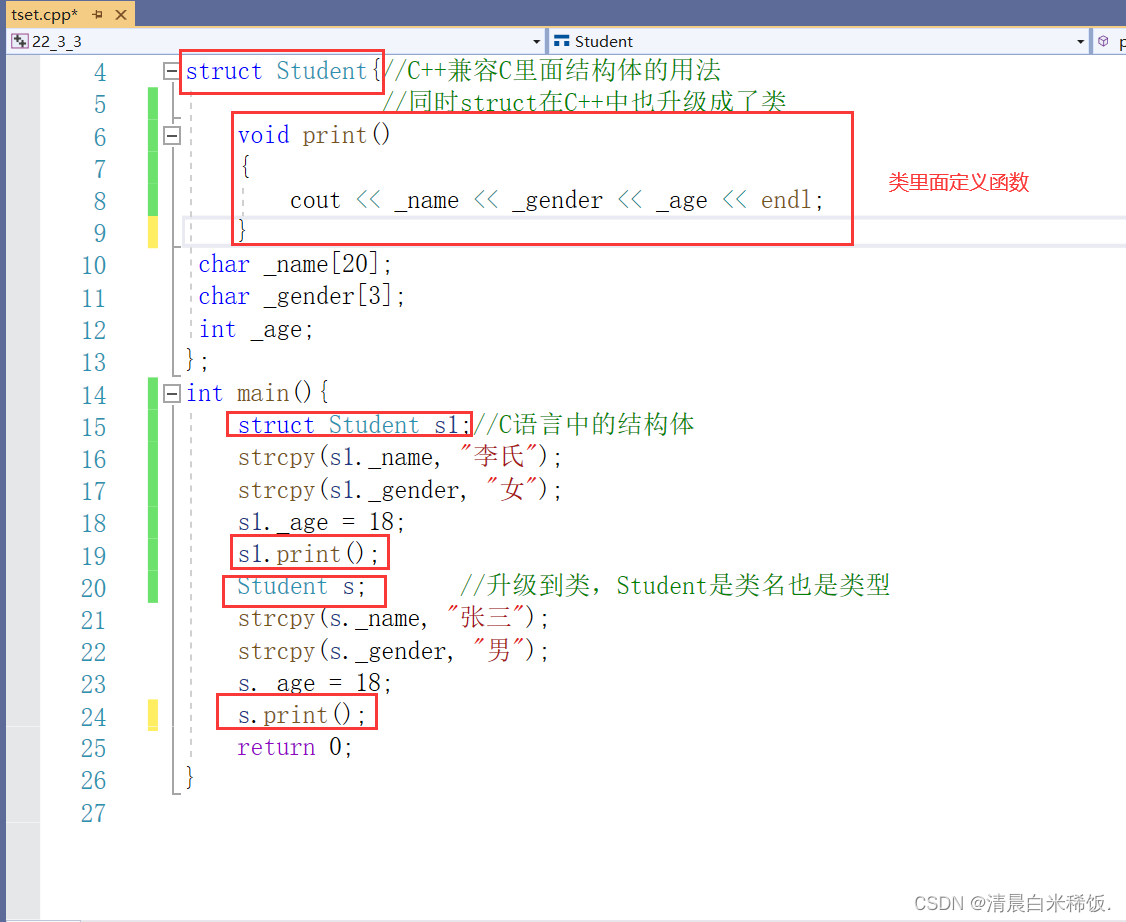1126x922 pixels.
Task: Close the tset.cpp tab
Action: point(121,14)
